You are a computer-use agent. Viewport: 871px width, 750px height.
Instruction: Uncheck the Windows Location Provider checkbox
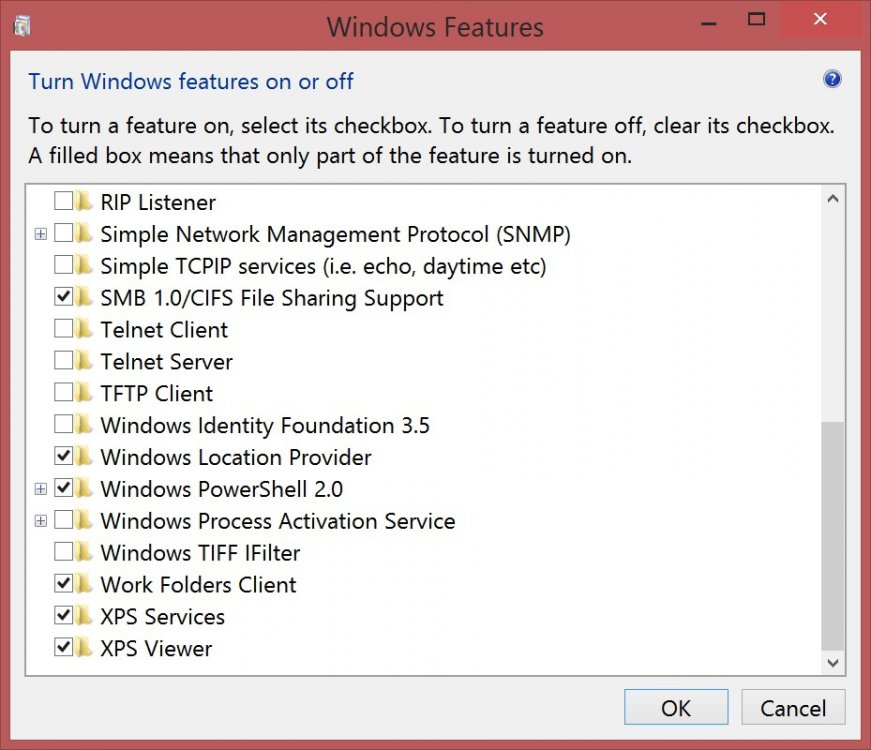(x=63, y=456)
